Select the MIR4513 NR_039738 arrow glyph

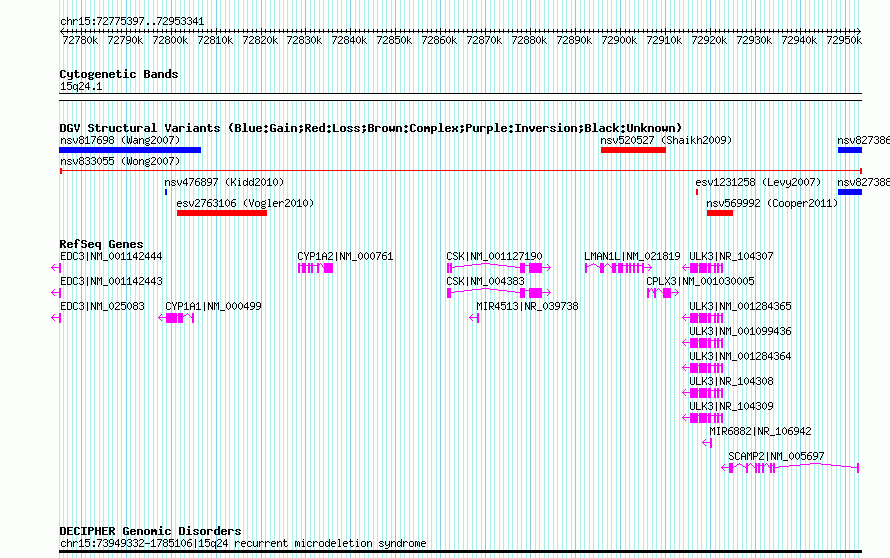(475, 318)
